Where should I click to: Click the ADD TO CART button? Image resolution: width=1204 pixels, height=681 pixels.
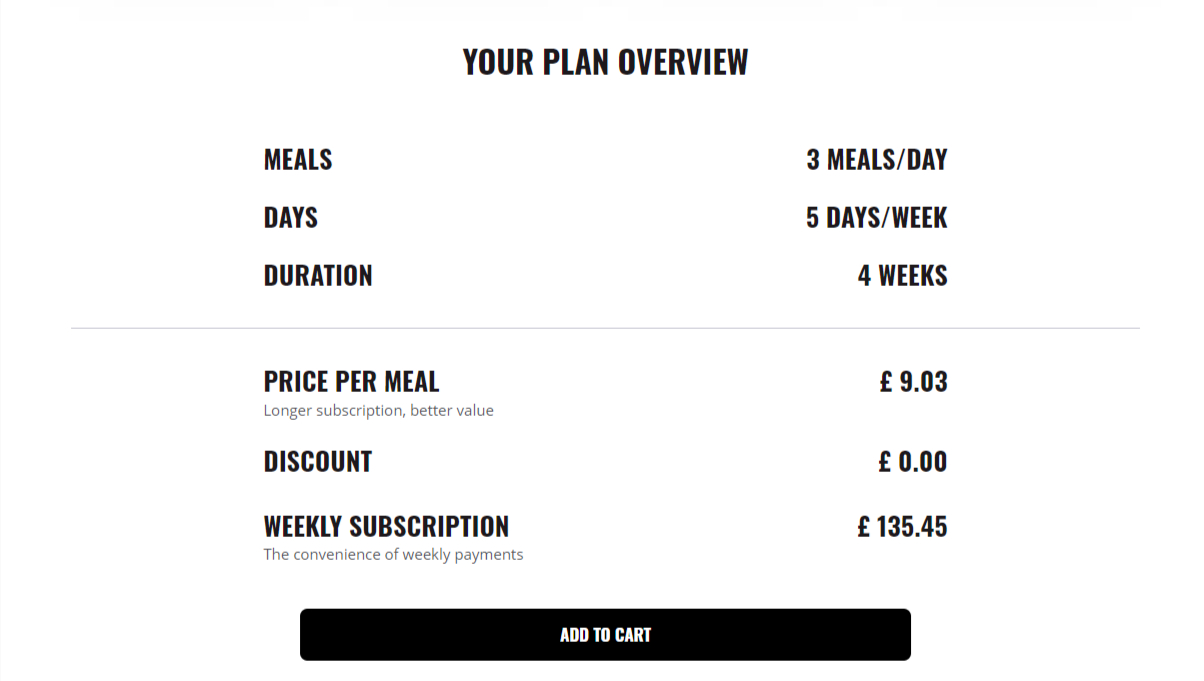pos(605,635)
